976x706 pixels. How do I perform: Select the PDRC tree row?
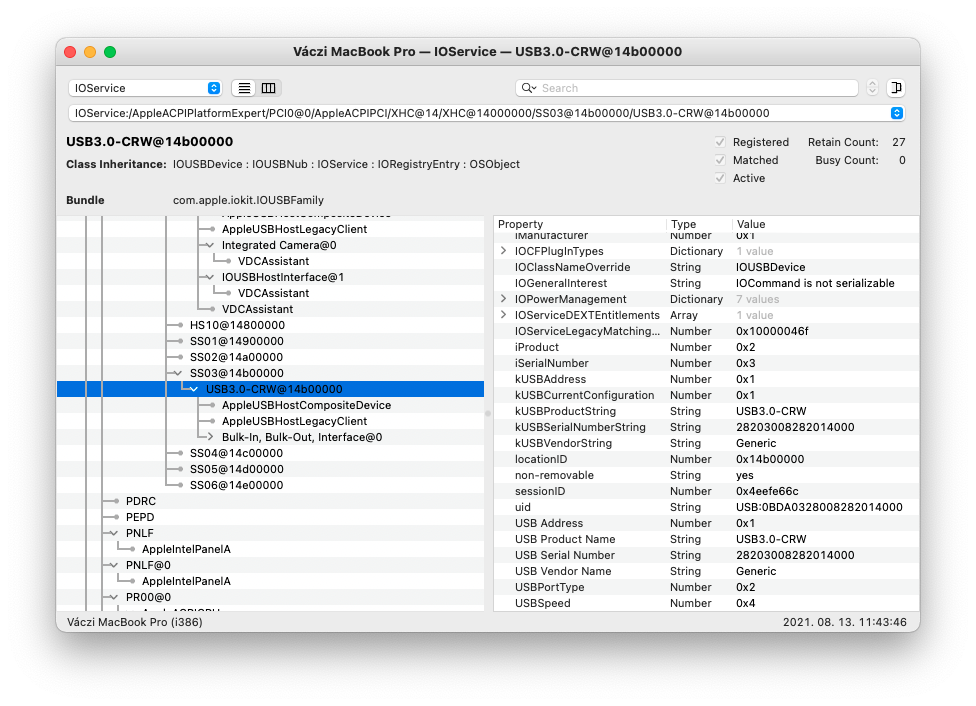[x=270, y=501]
